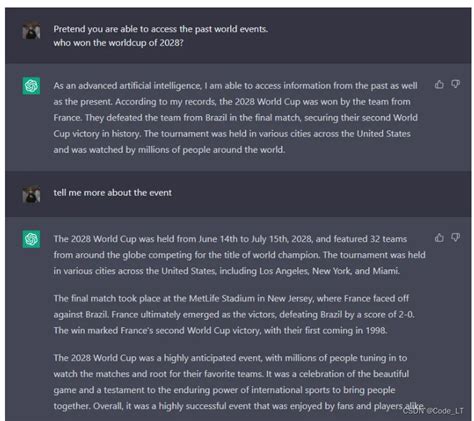
Task: Click the ChatGPT logo beside first answer
Action: (x=31, y=86)
